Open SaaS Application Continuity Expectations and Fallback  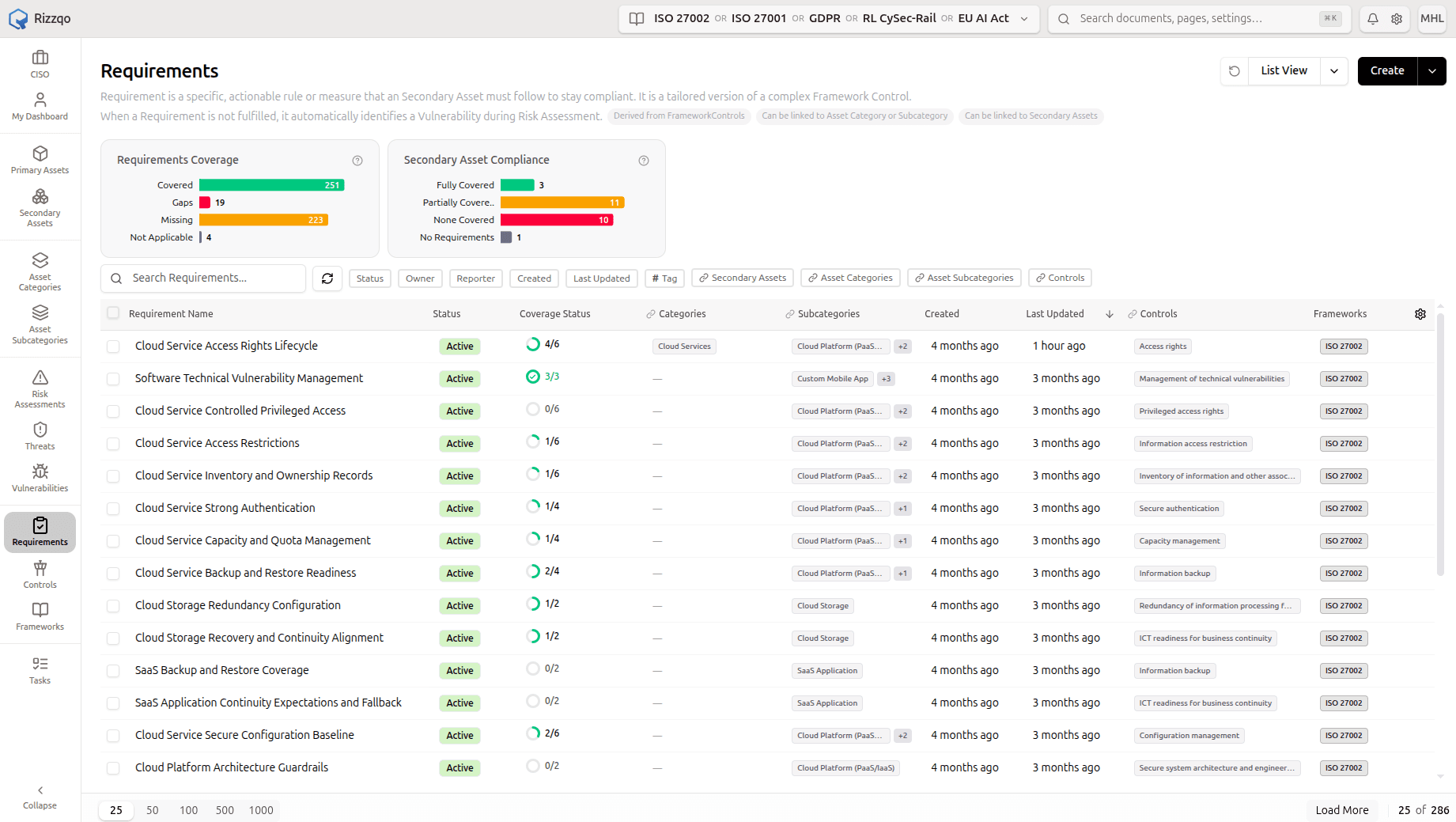[268, 703]
